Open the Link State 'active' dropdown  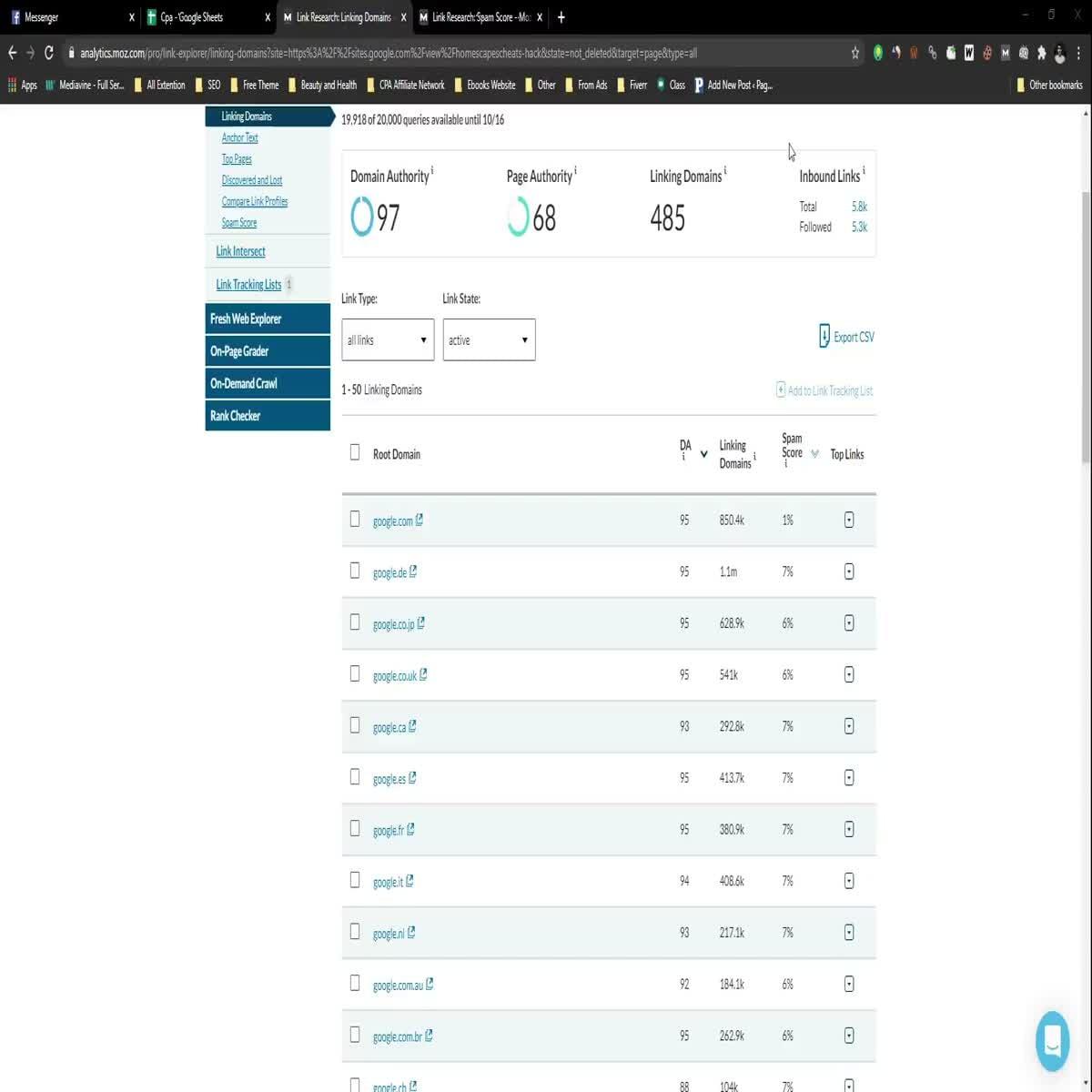(489, 339)
